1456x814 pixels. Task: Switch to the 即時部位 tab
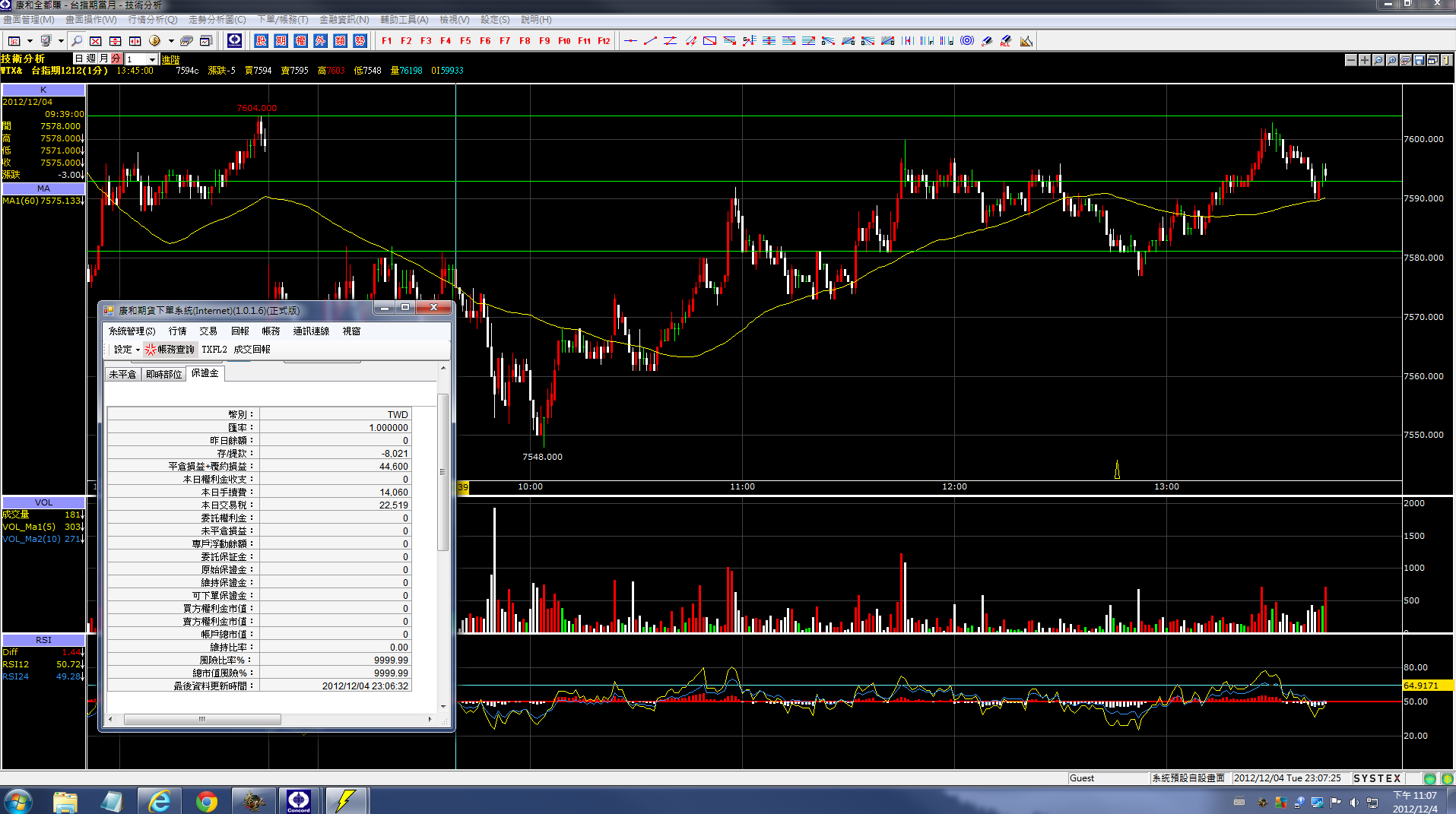(163, 374)
